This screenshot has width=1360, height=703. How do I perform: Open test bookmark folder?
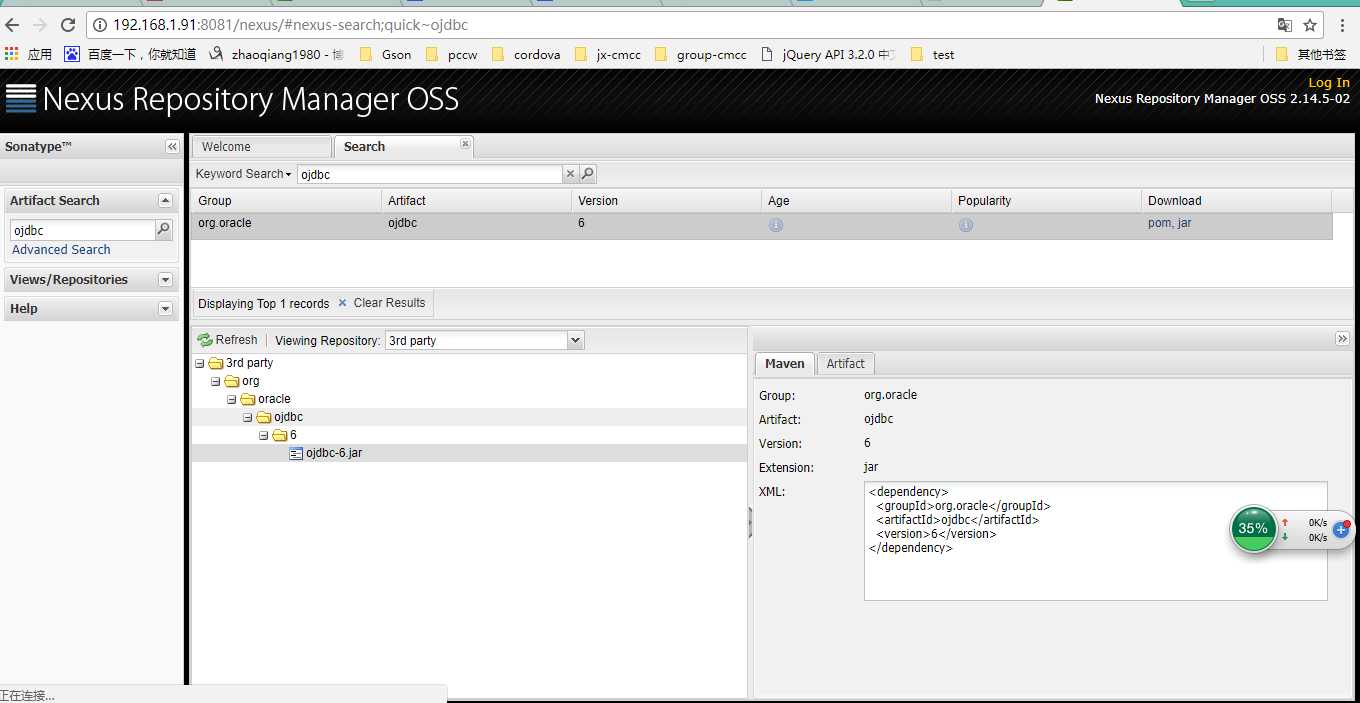coord(932,54)
